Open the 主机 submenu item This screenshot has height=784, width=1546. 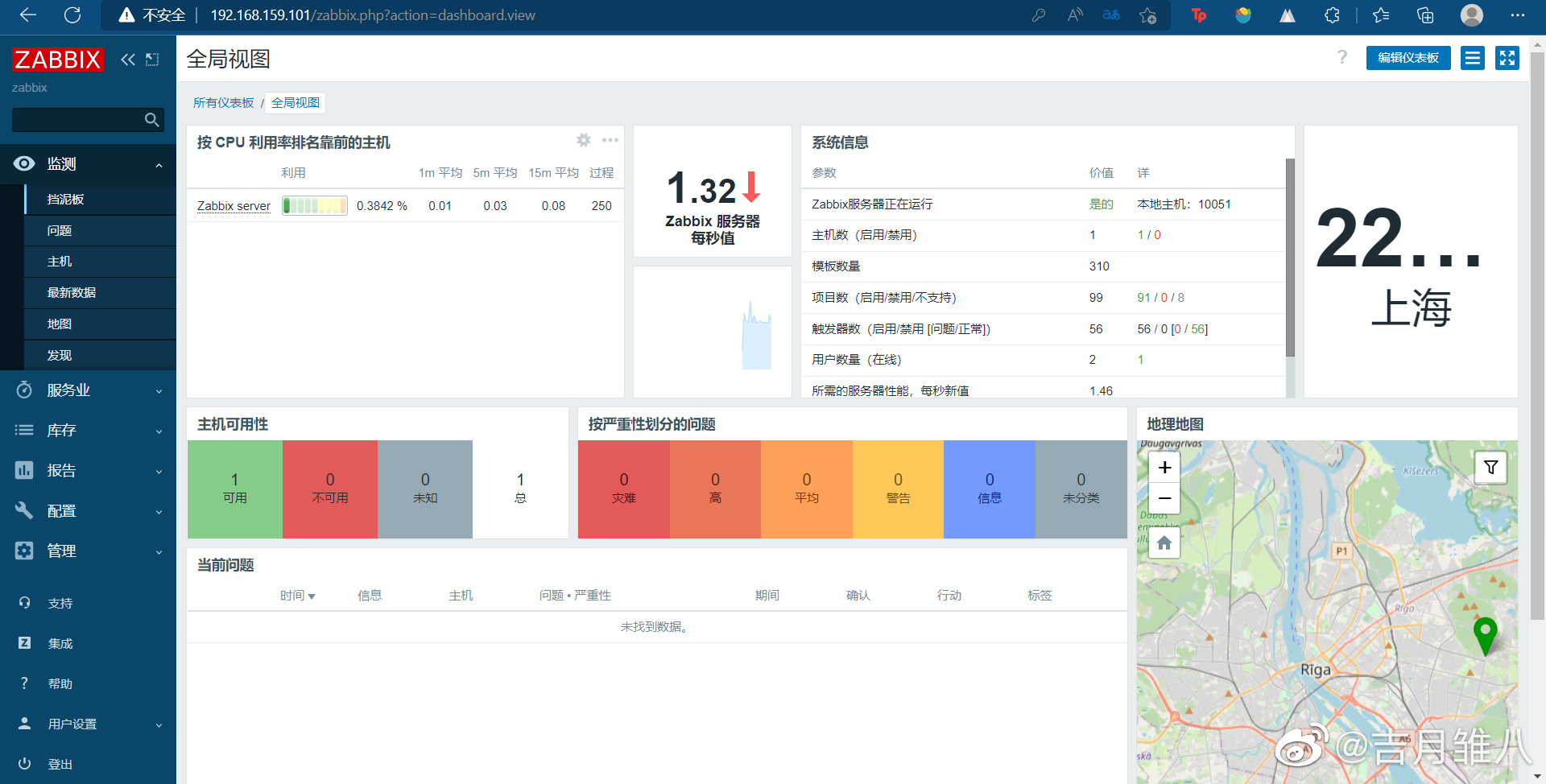101,262
